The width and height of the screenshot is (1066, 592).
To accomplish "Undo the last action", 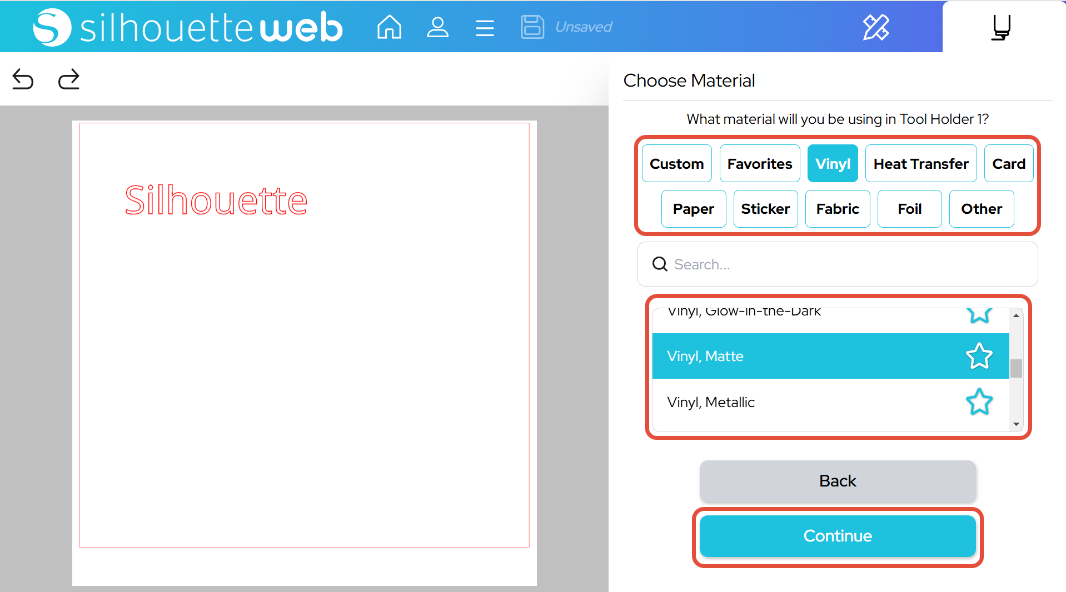I will pyautogui.click(x=23, y=80).
